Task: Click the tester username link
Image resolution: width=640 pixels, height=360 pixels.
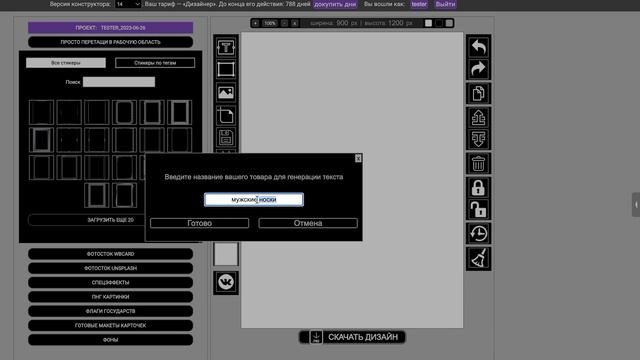Action: 419,4
